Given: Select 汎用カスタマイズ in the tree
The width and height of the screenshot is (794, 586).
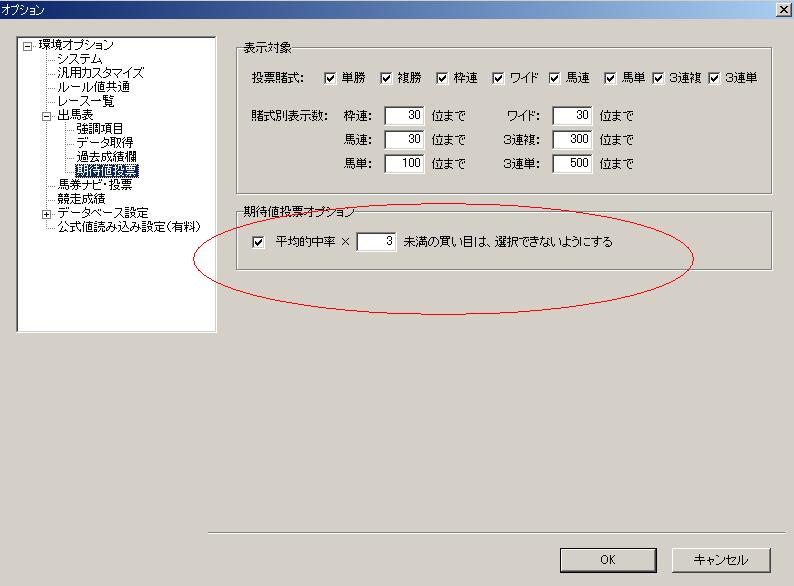Looking at the screenshot, I should click(x=101, y=73).
